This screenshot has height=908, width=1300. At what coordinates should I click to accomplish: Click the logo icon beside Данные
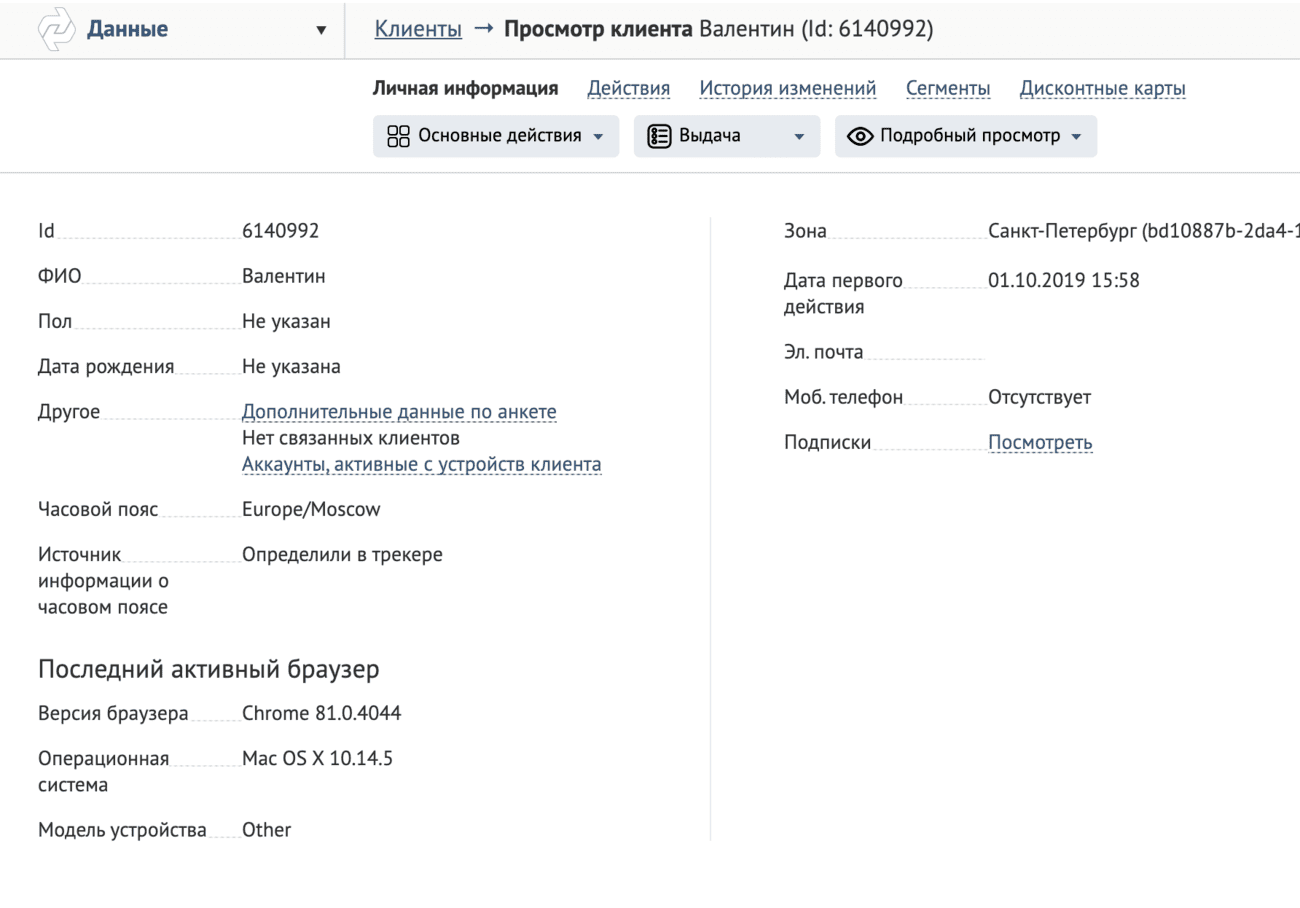[x=56, y=29]
